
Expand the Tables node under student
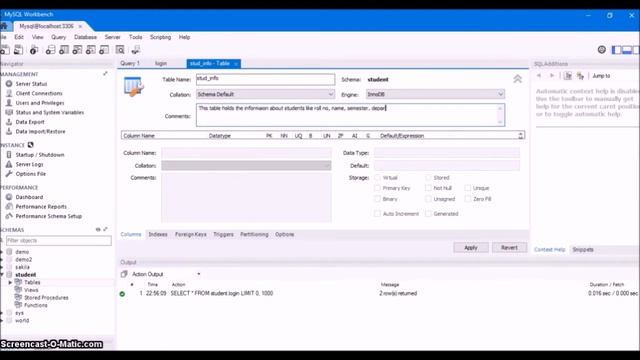(x=10, y=282)
